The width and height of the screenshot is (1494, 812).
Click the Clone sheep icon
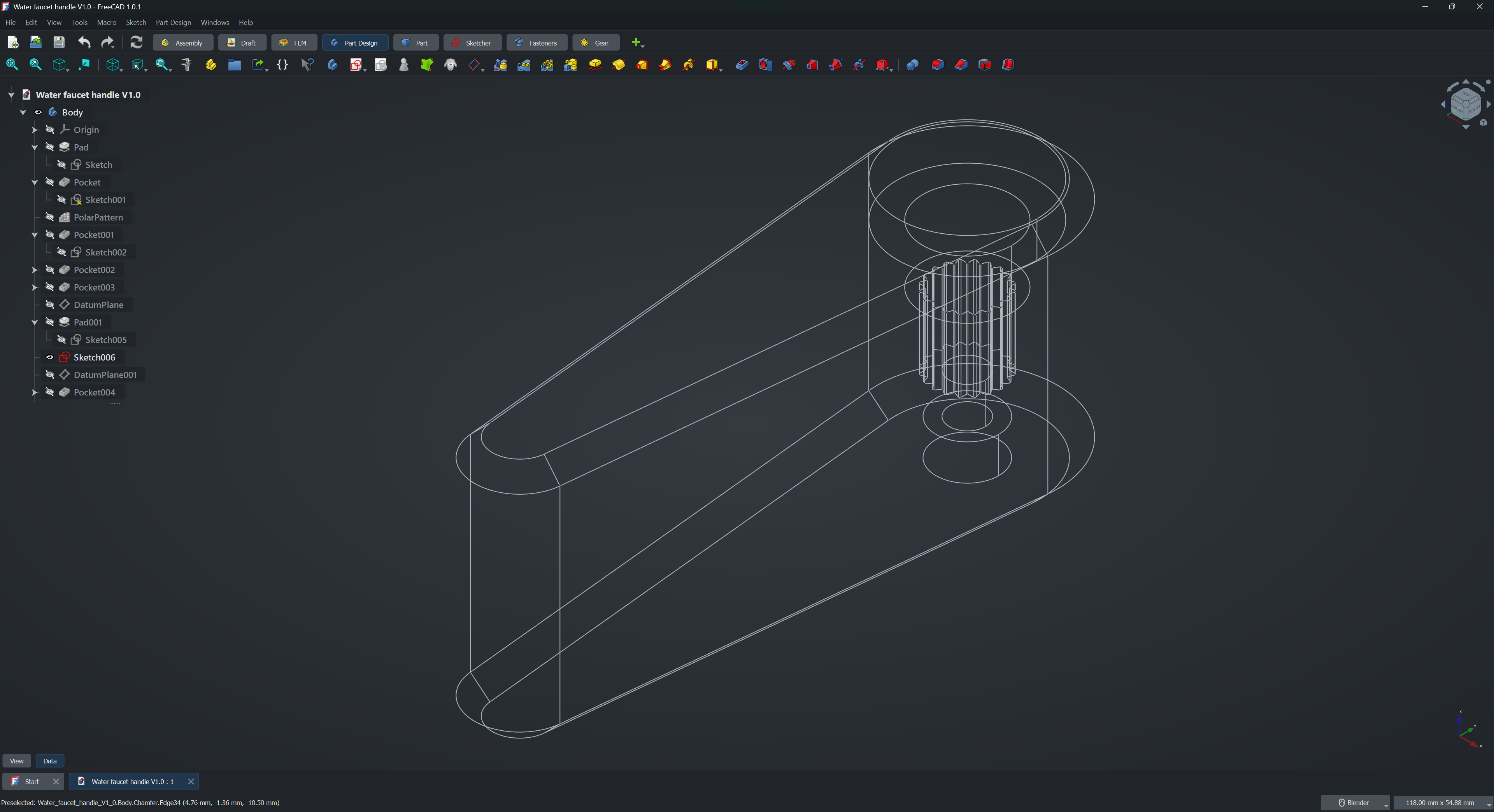[451, 64]
